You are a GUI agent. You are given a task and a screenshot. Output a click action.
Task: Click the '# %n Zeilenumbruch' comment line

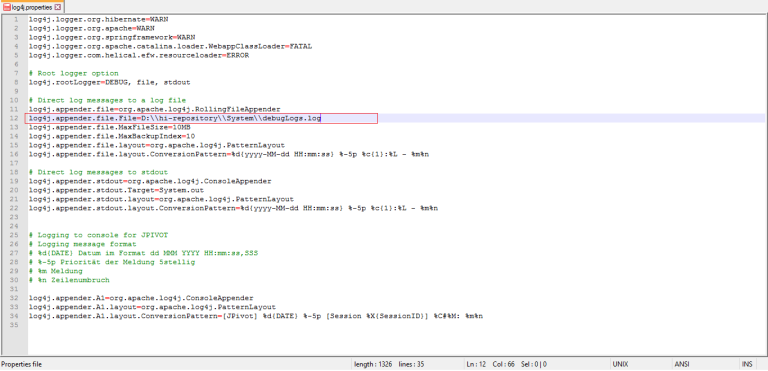coord(69,280)
